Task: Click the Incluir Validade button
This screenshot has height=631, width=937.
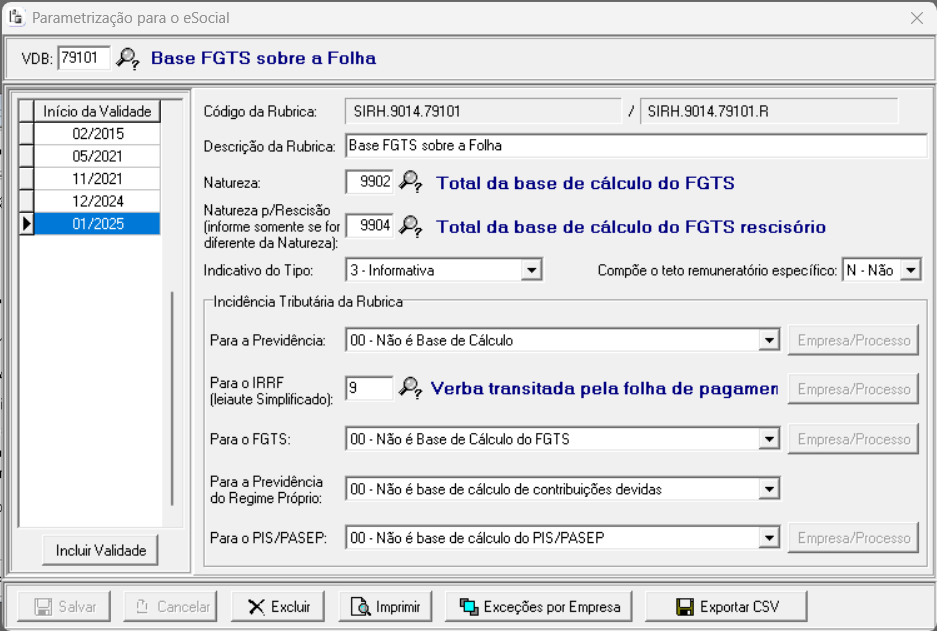Action: point(100,550)
